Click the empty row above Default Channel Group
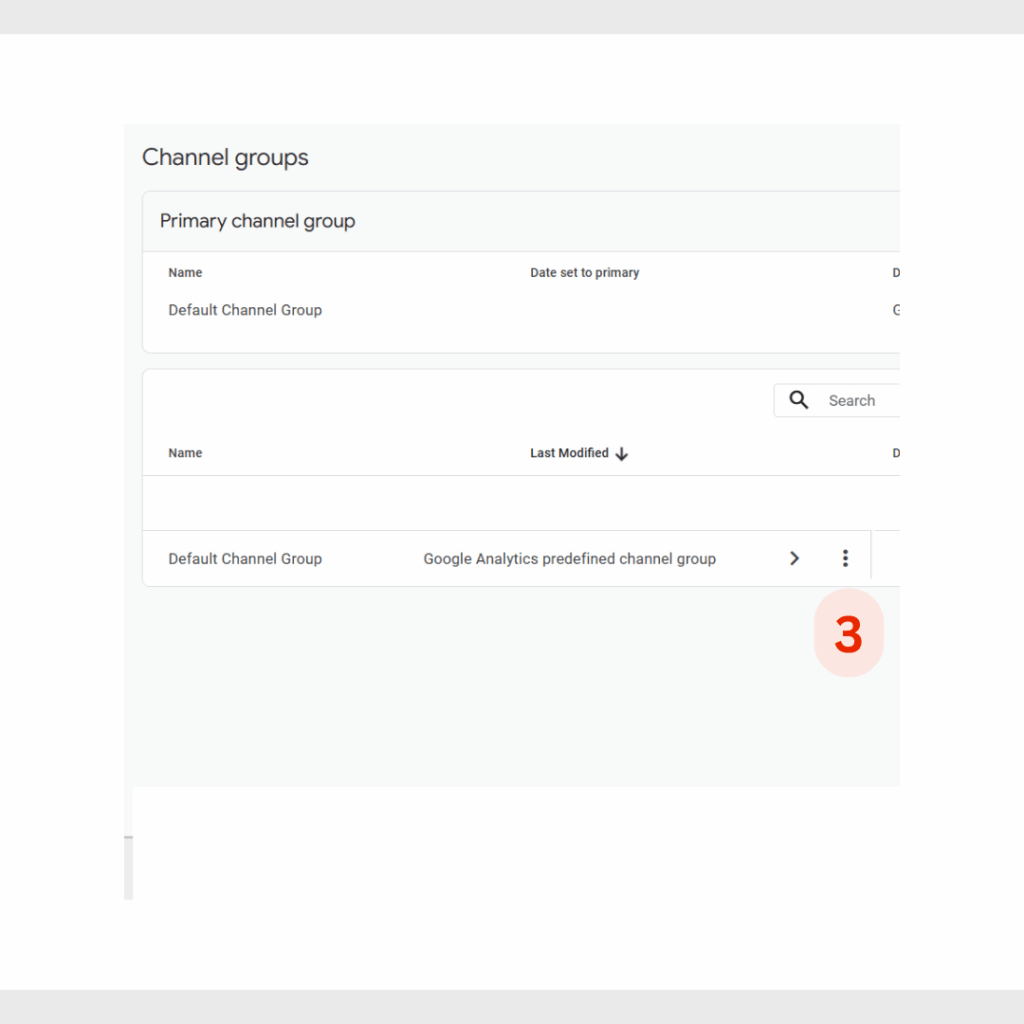1024x1024 pixels. (521, 503)
